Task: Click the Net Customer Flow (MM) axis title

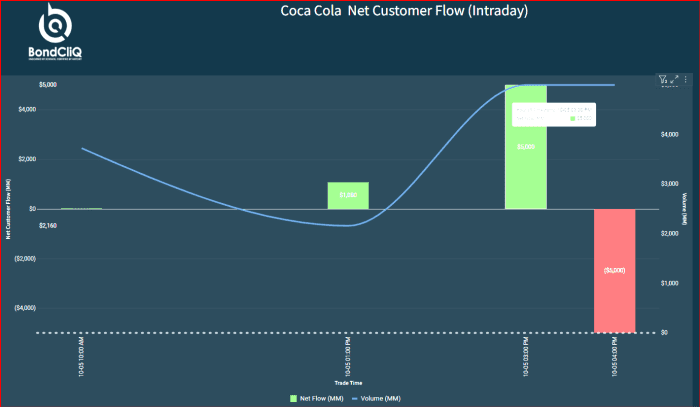Action: [8, 209]
